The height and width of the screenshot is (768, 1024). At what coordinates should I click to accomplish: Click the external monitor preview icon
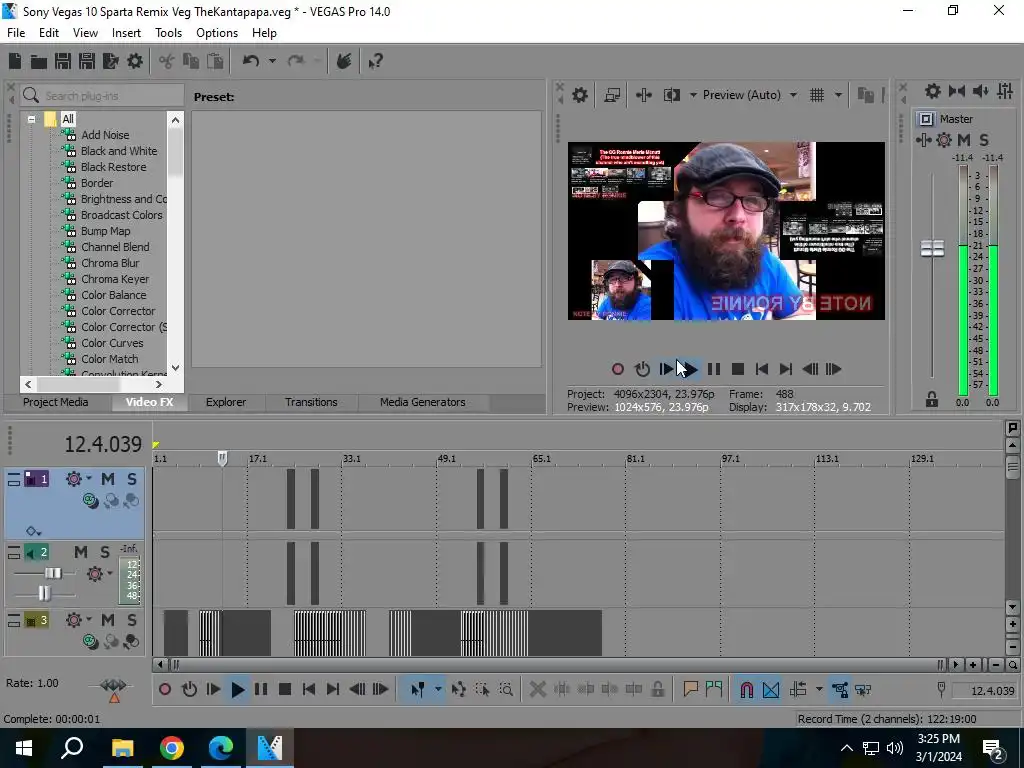pyautogui.click(x=612, y=95)
